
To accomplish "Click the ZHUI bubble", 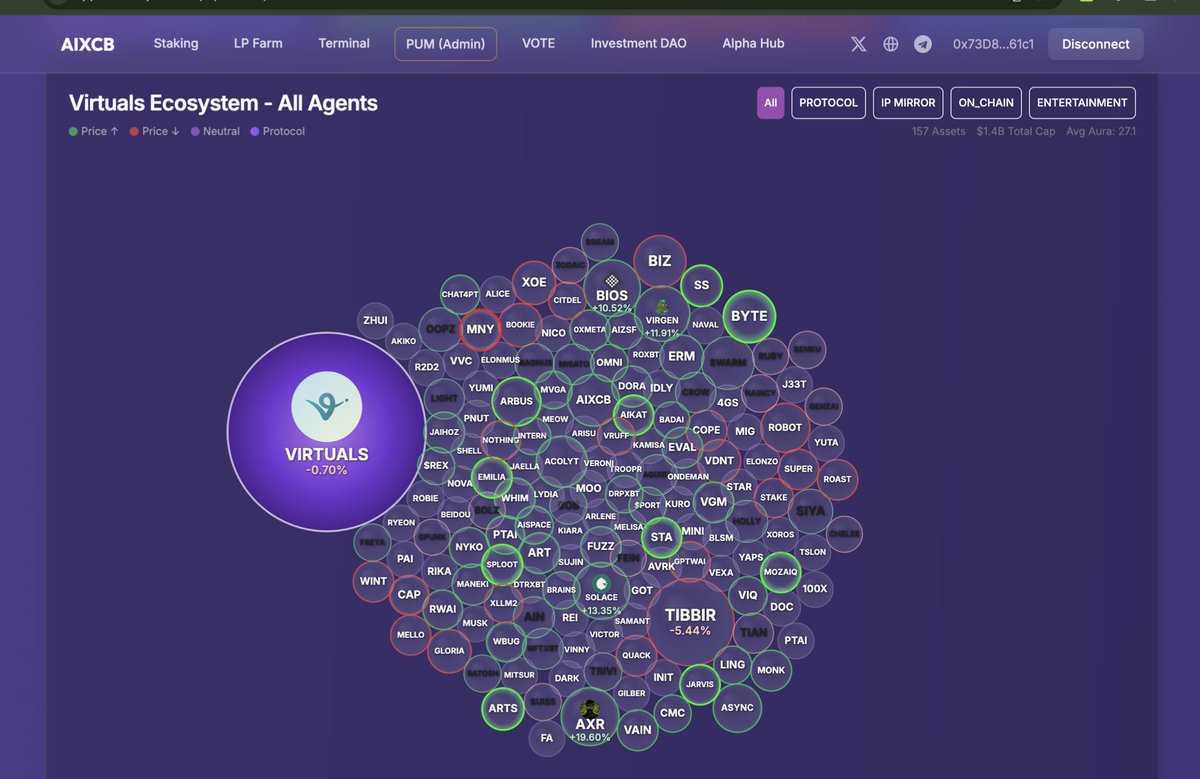I will pos(375,320).
